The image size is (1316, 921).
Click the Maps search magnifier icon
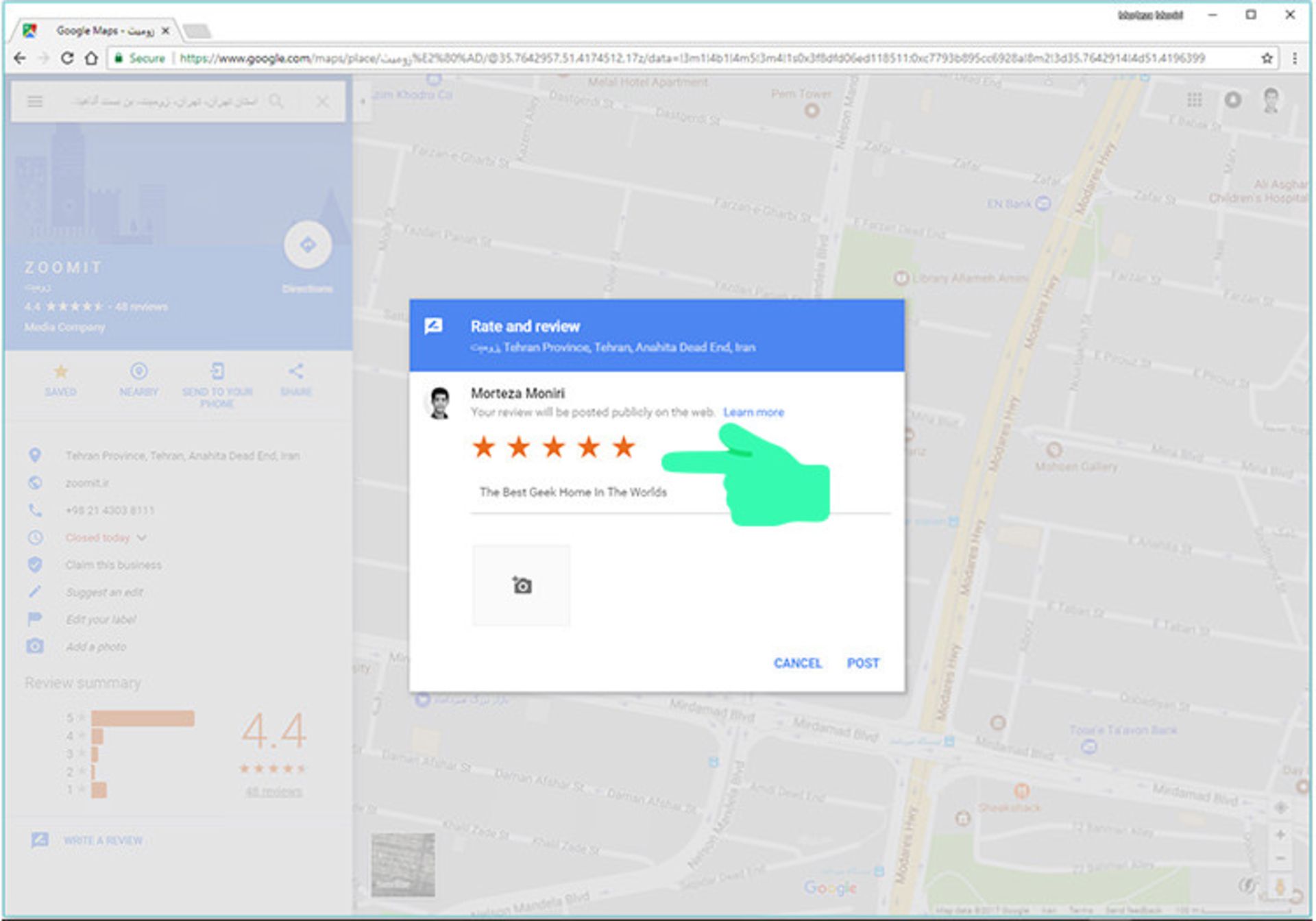(x=276, y=101)
